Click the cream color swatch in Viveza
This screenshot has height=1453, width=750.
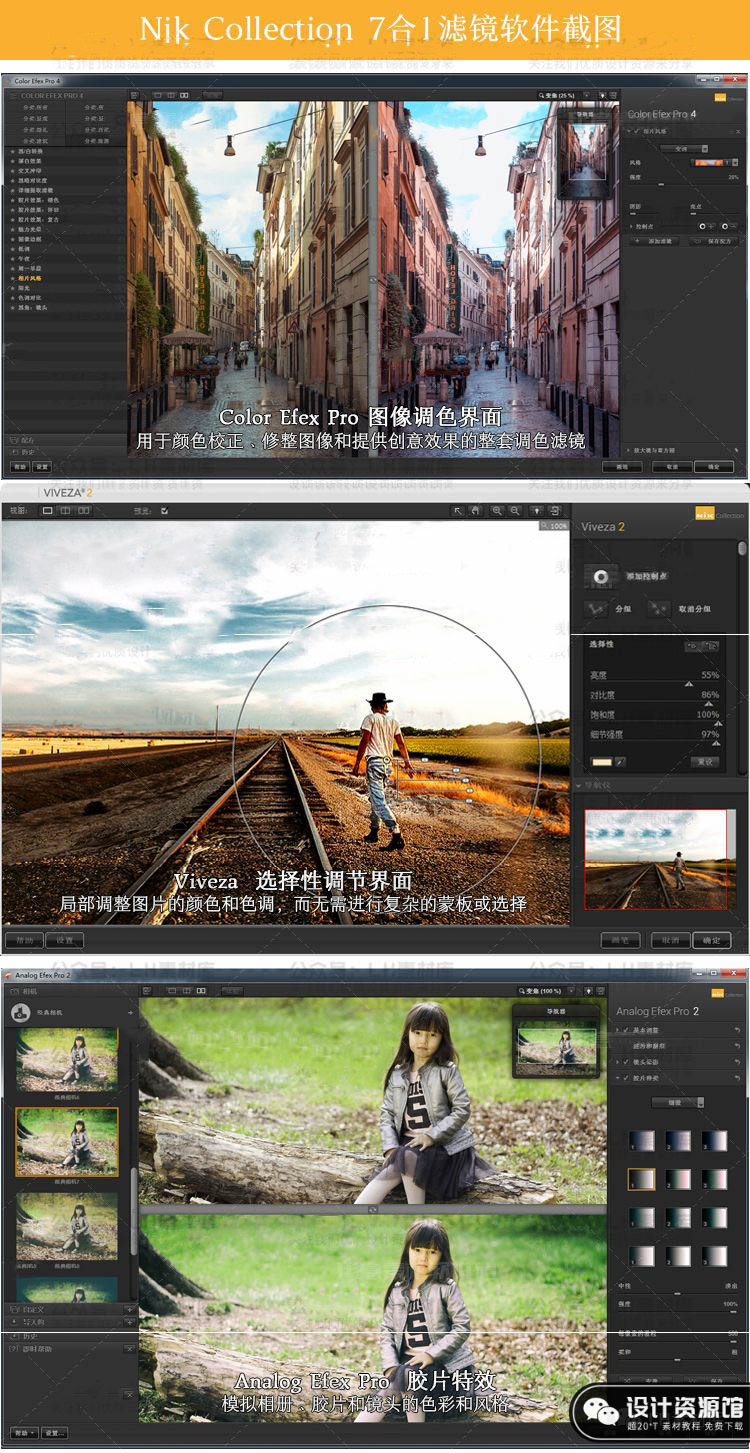point(601,762)
